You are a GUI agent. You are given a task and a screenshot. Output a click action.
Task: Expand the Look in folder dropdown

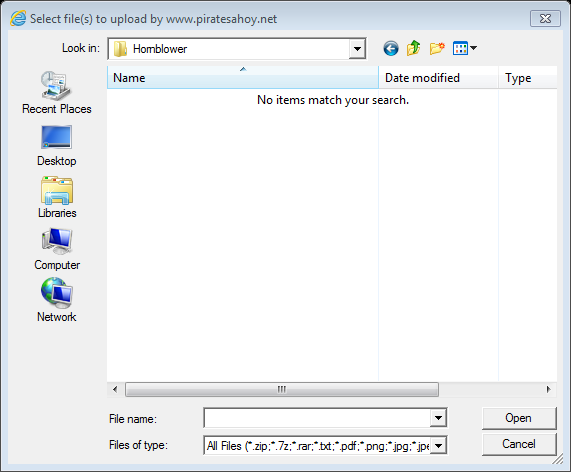(357, 48)
